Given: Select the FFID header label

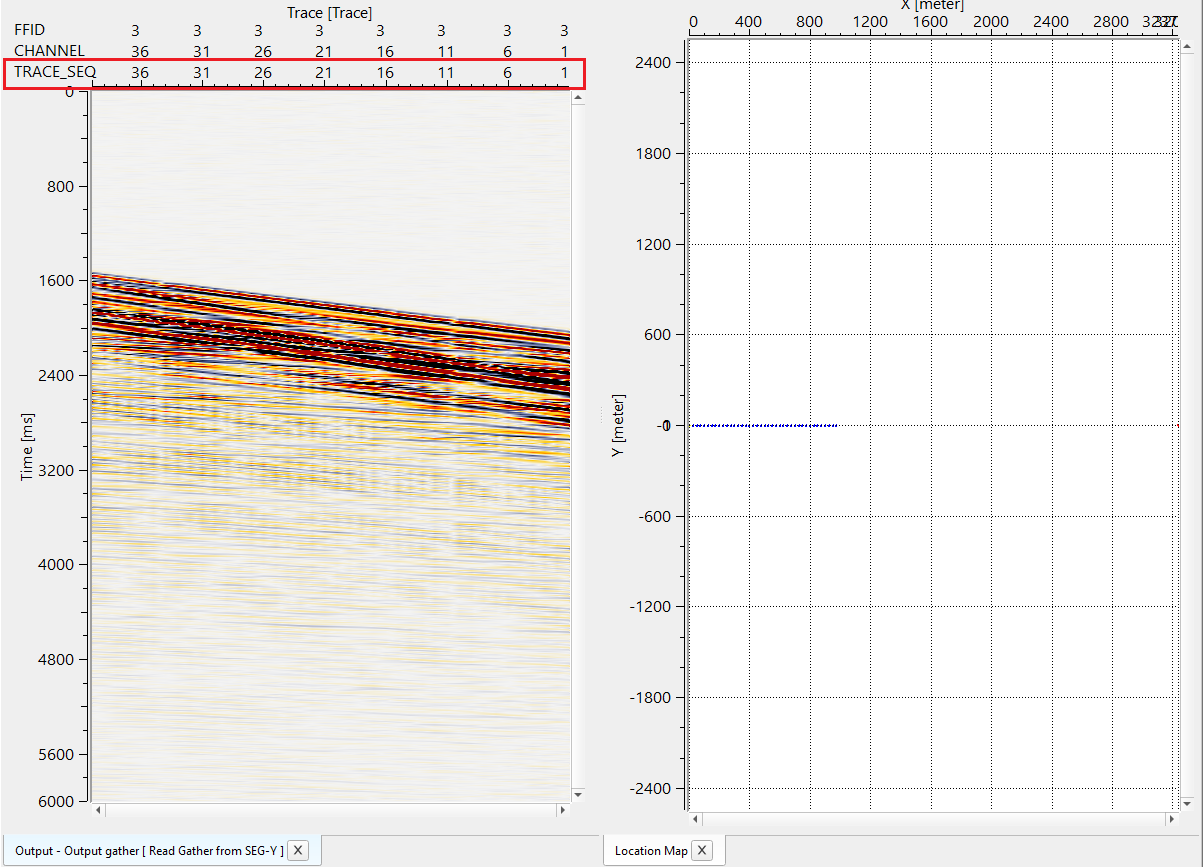Looking at the screenshot, I should [x=30, y=30].
